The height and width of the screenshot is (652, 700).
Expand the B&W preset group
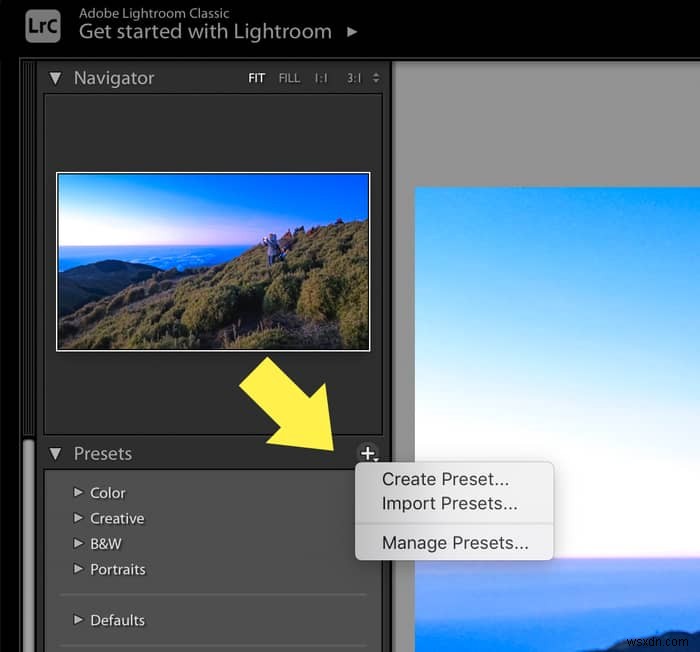click(x=78, y=543)
